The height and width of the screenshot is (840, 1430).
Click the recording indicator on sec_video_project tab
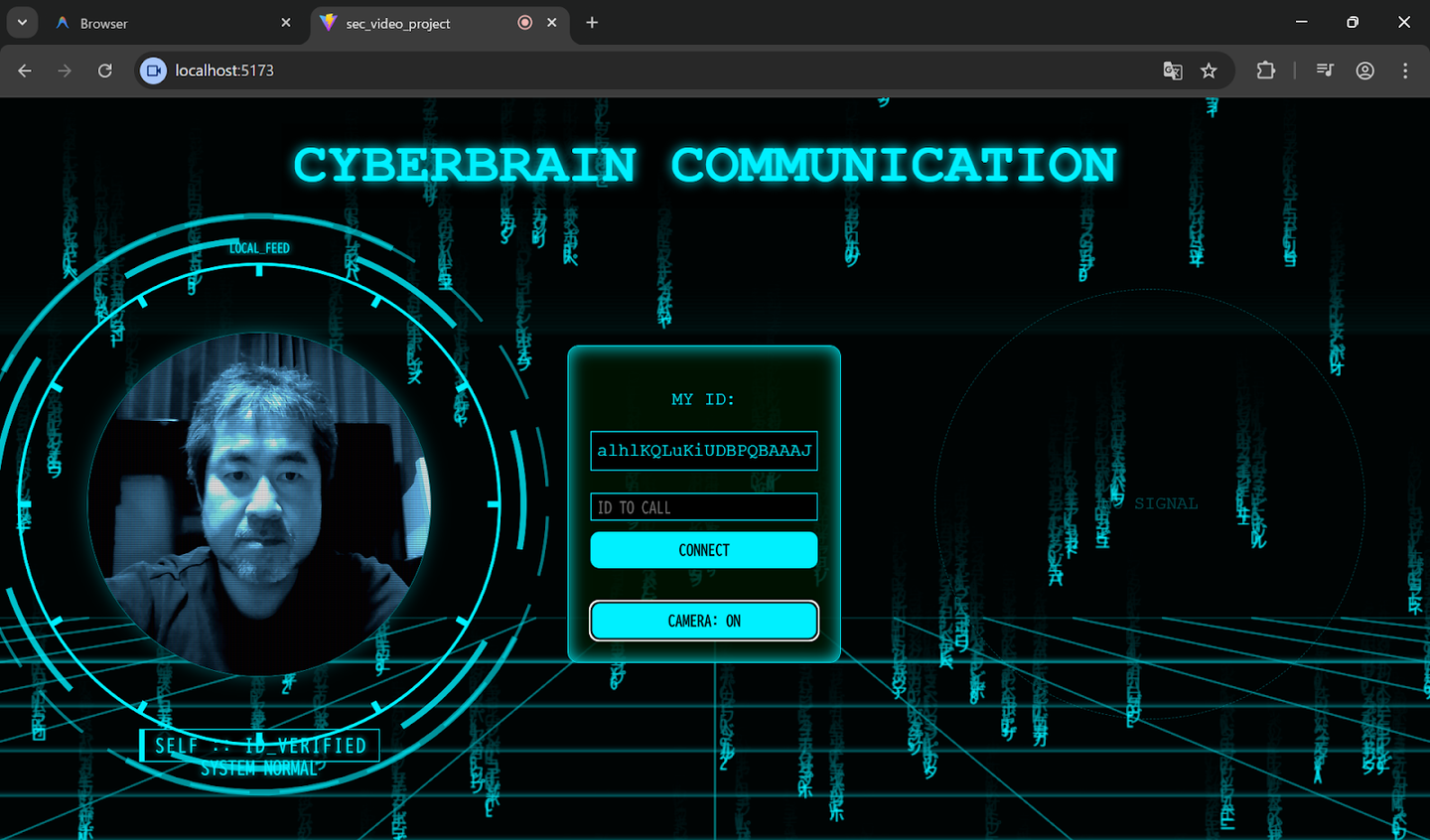click(x=525, y=23)
